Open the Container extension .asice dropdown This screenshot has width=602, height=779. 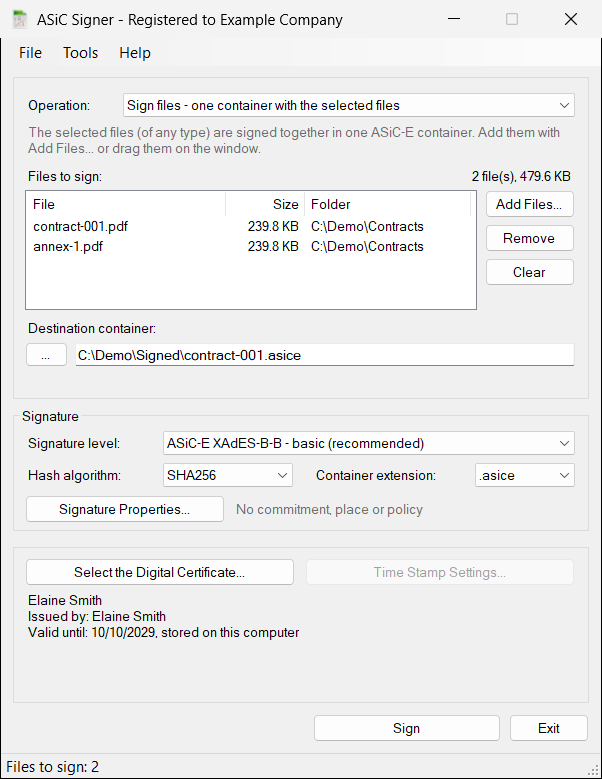(525, 475)
